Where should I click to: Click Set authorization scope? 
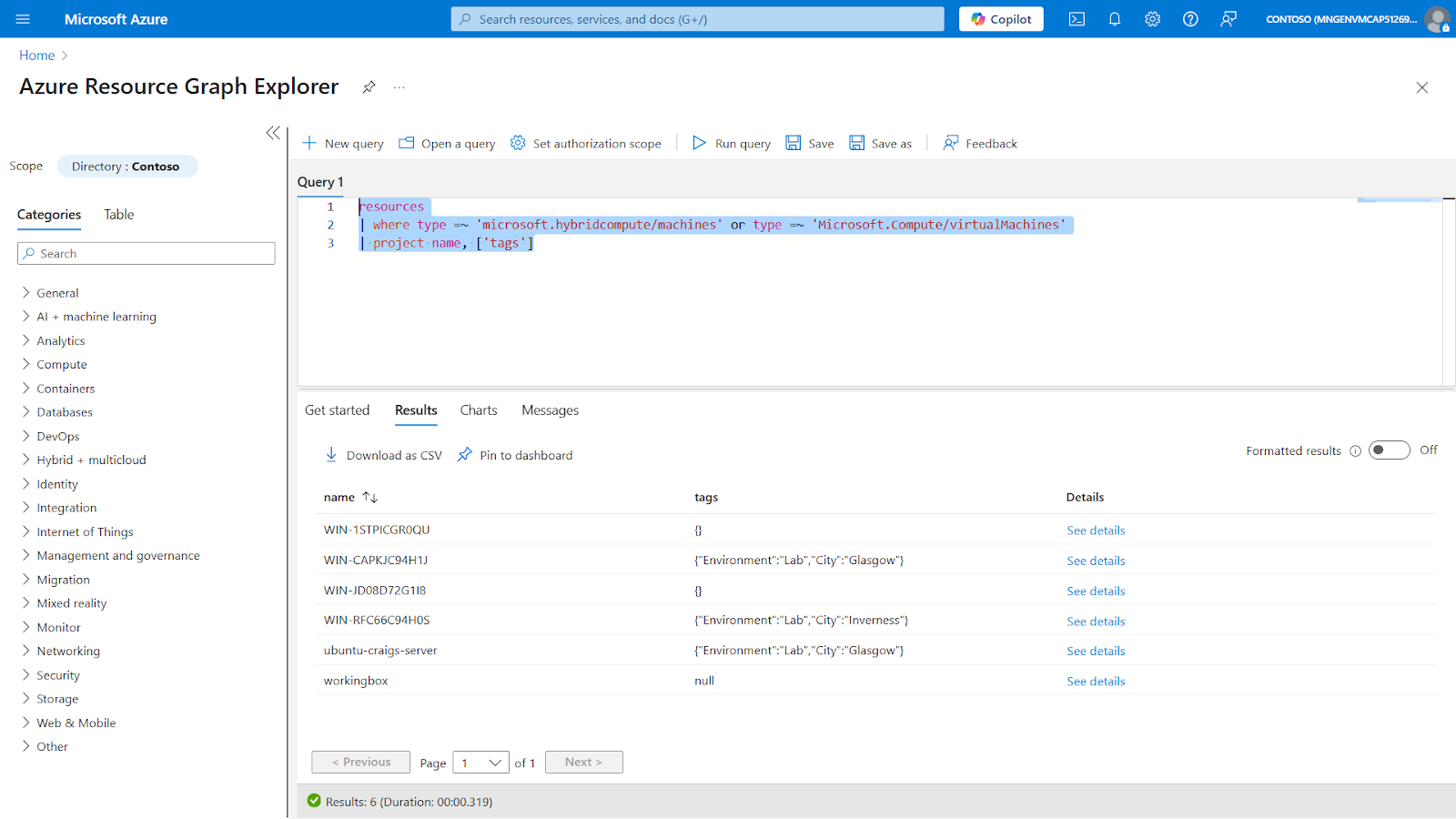[586, 144]
